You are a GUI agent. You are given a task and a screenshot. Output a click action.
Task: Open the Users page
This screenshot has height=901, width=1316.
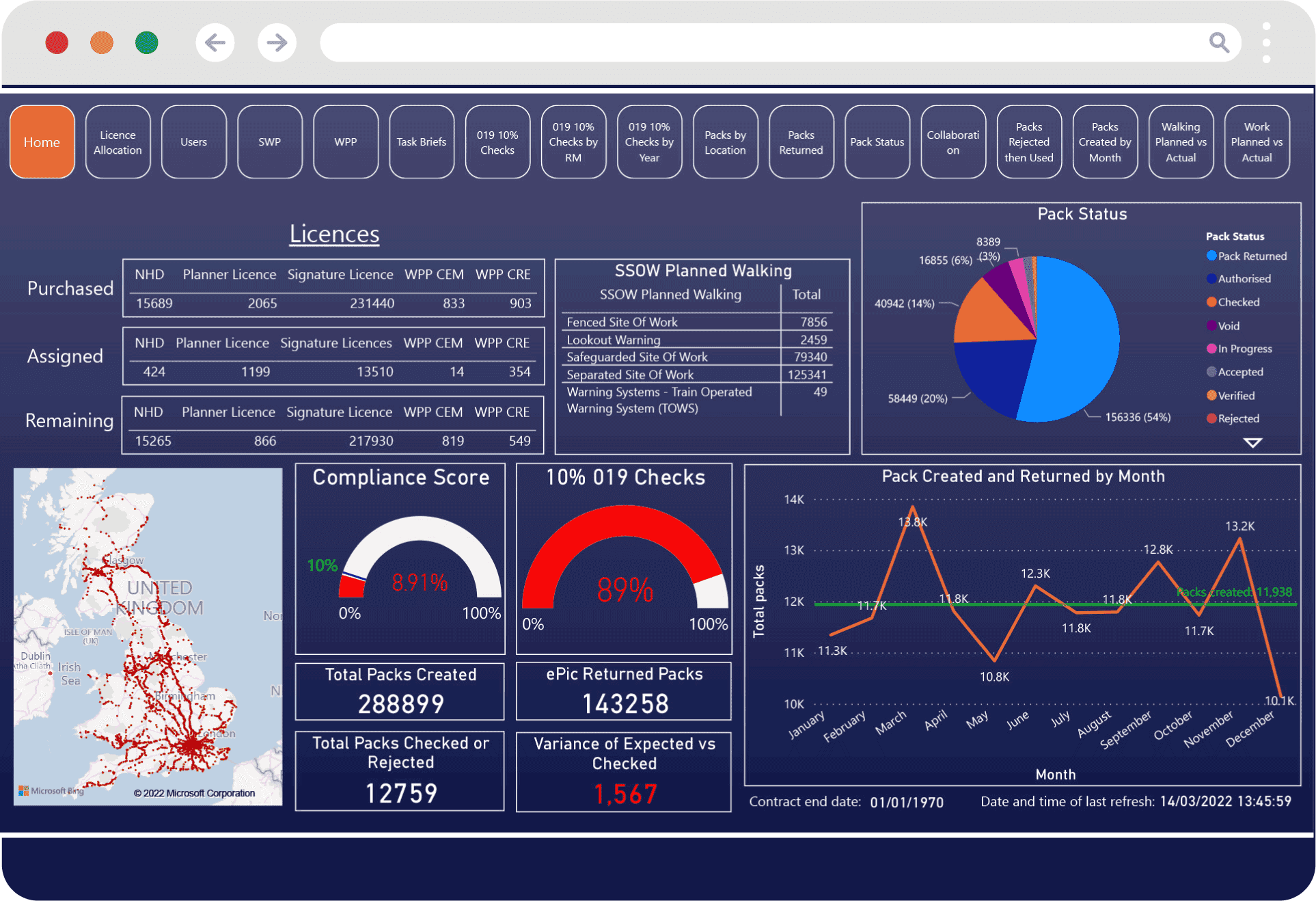pyautogui.click(x=193, y=142)
